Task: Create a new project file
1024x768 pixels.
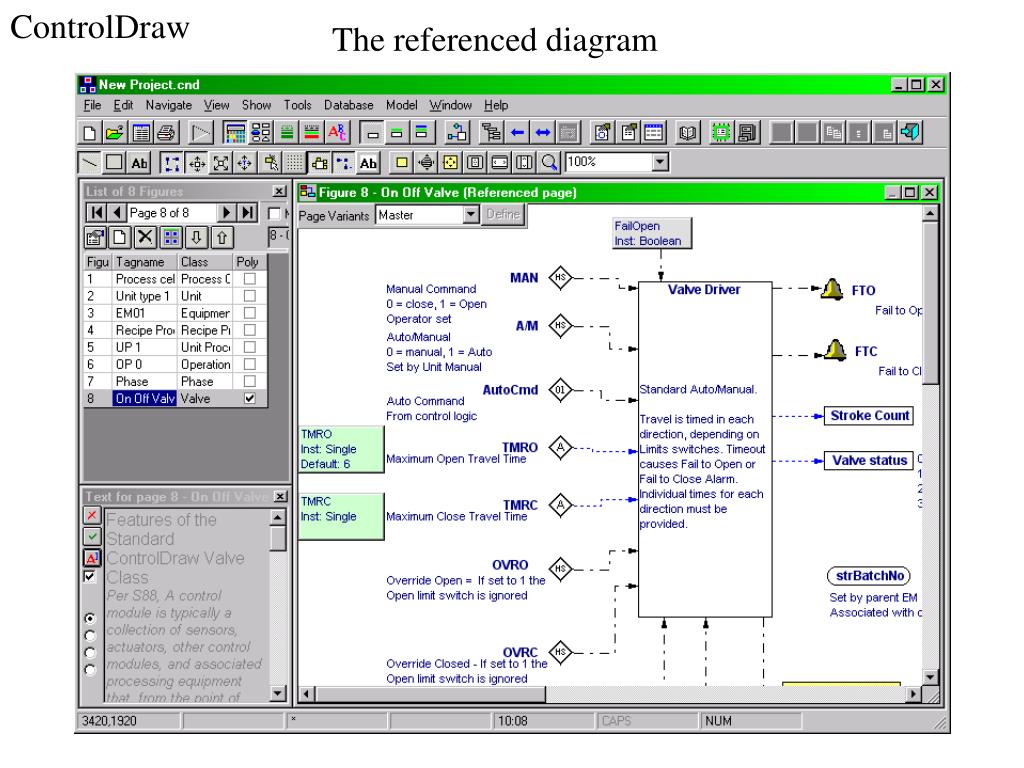Action: click(x=89, y=133)
